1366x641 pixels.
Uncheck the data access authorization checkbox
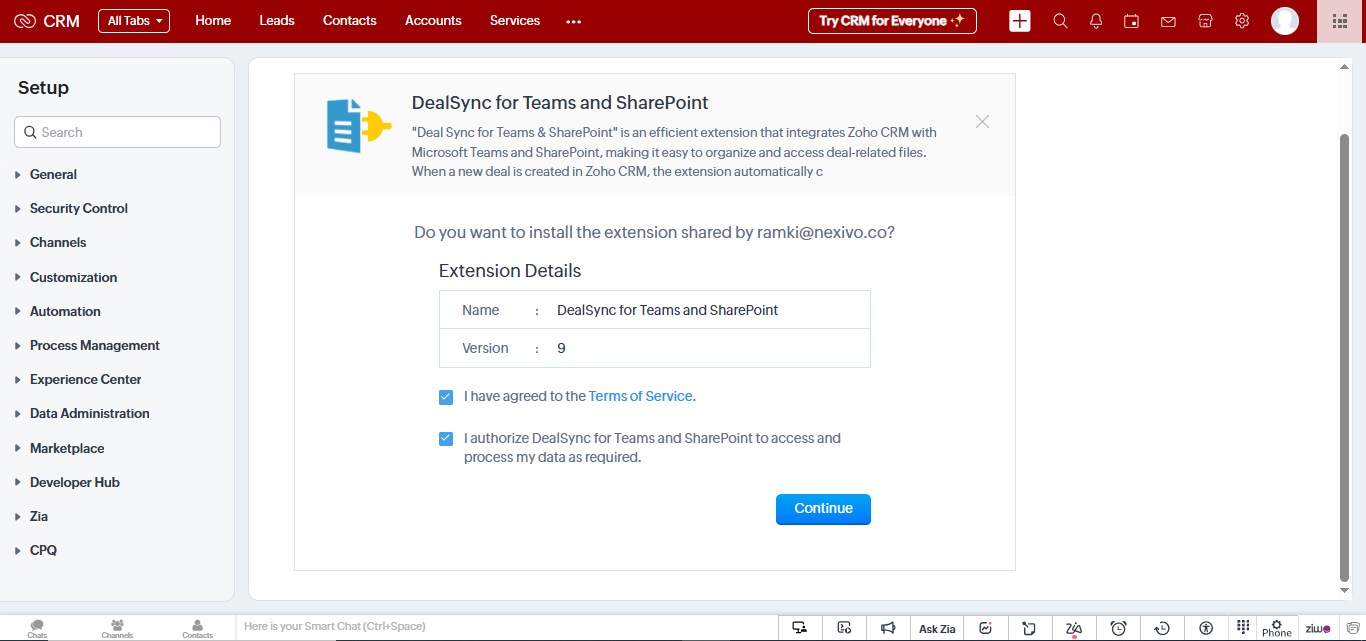(446, 439)
